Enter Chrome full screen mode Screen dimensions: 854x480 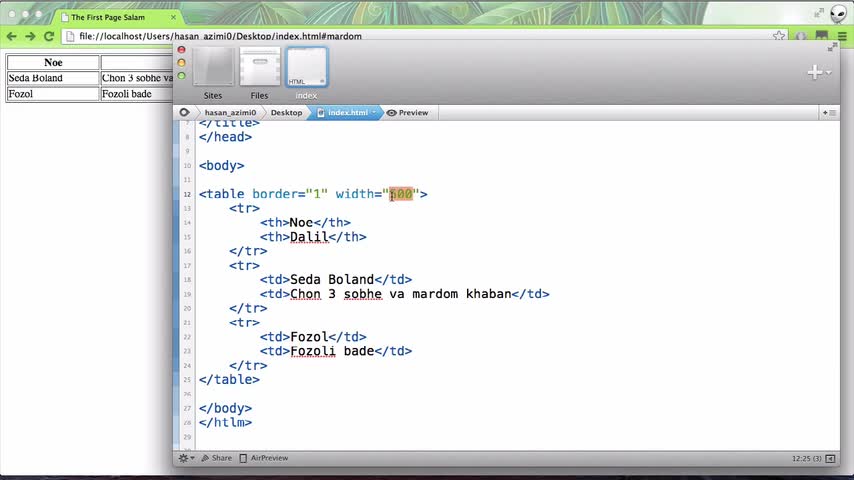(x=819, y=13)
